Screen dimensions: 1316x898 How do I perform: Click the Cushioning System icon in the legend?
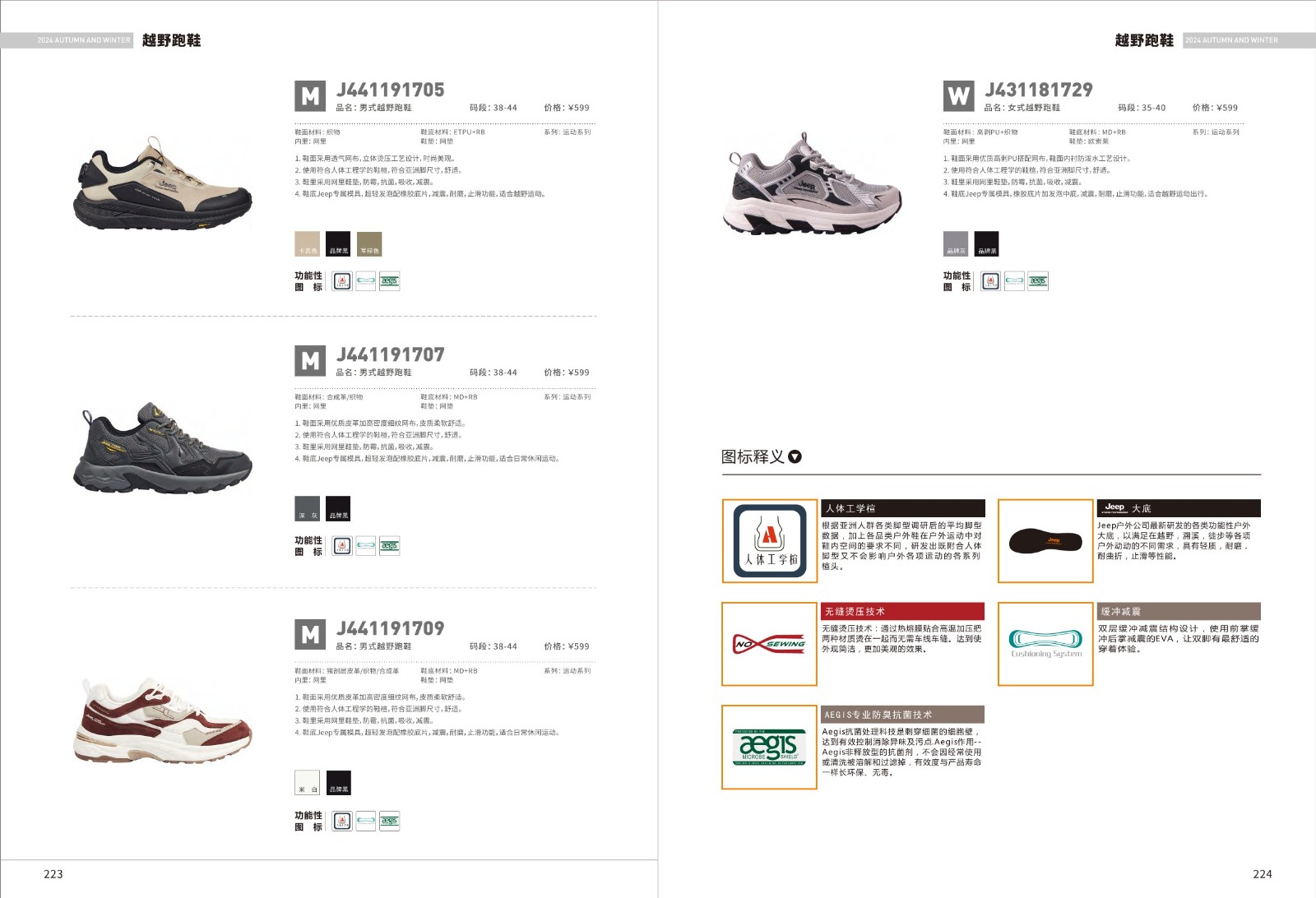coord(1045,644)
